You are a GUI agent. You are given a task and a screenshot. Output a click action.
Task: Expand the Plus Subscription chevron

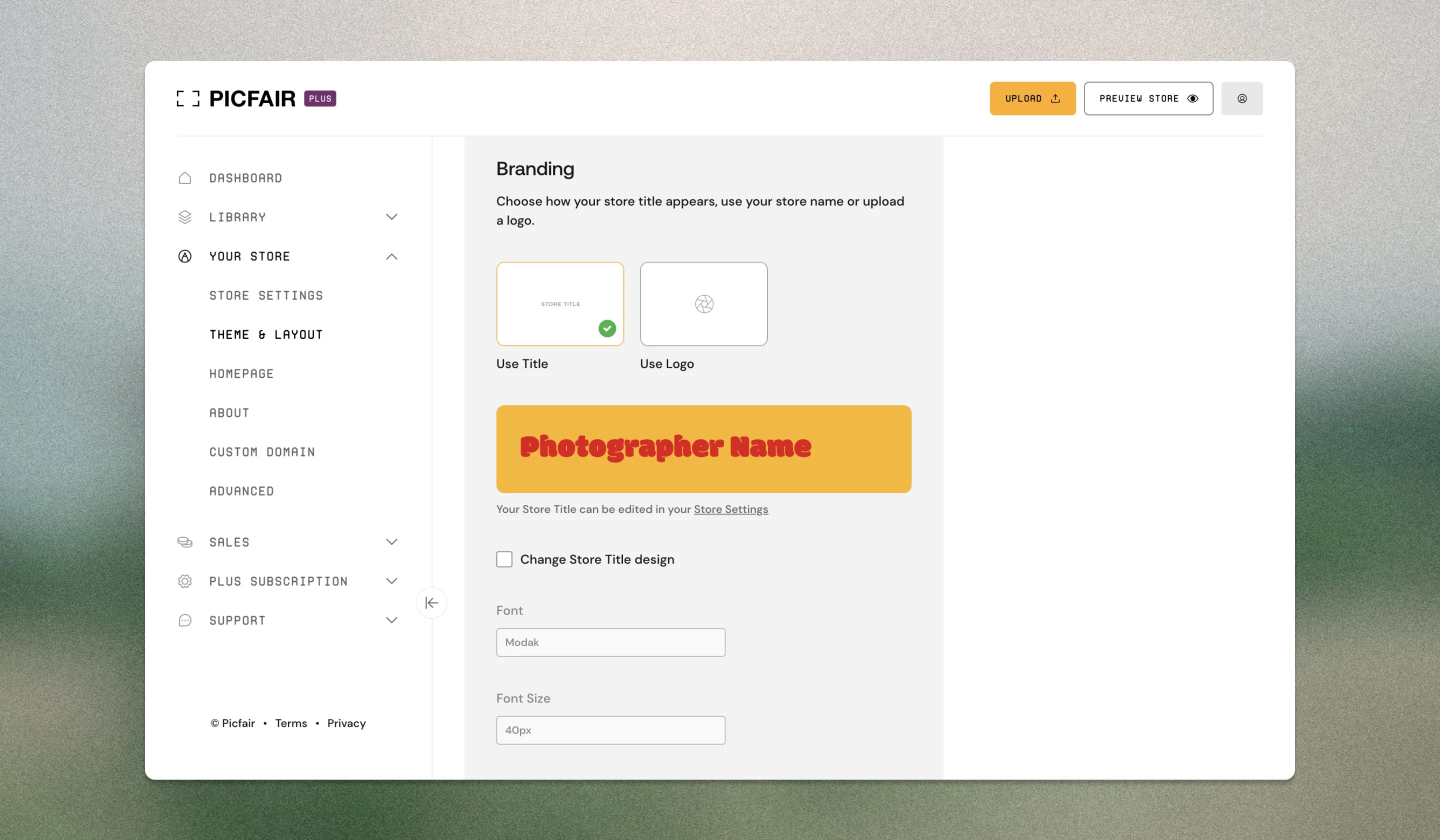pyautogui.click(x=391, y=581)
